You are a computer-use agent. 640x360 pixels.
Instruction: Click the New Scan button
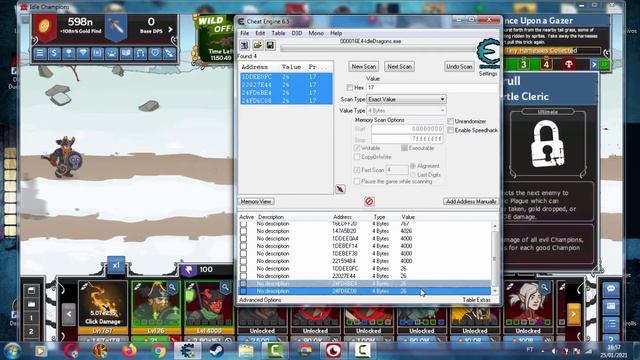click(x=364, y=66)
